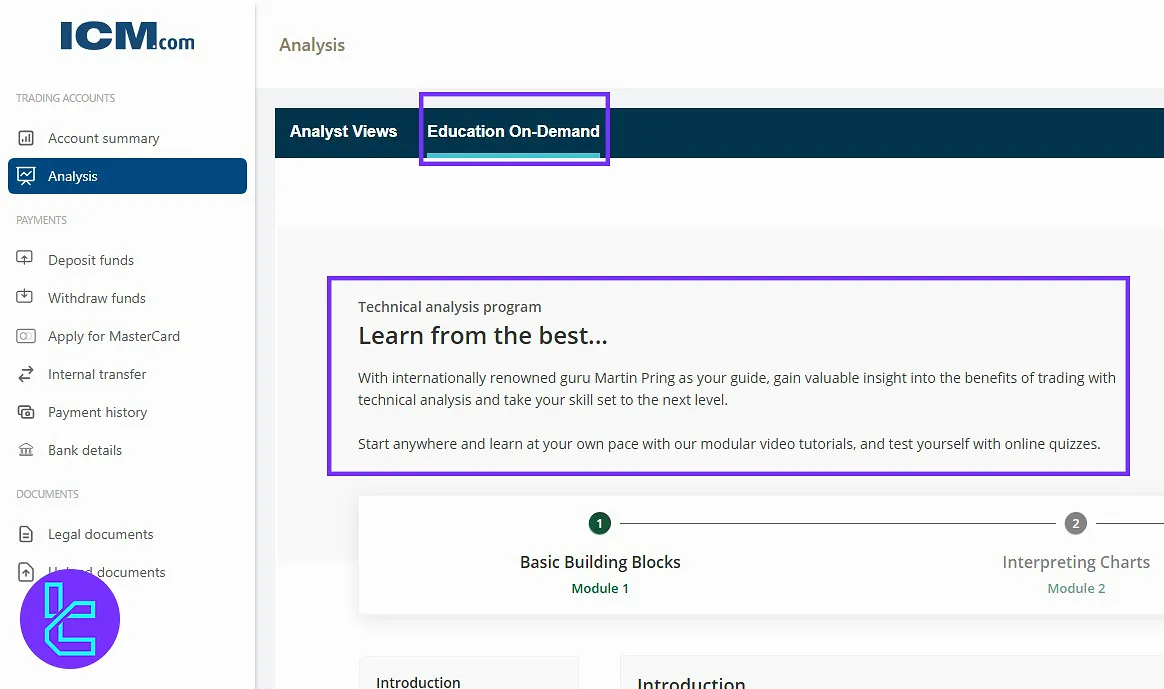Click the Payment history icon
This screenshot has height=689, width=1164.
pyautogui.click(x=26, y=412)
